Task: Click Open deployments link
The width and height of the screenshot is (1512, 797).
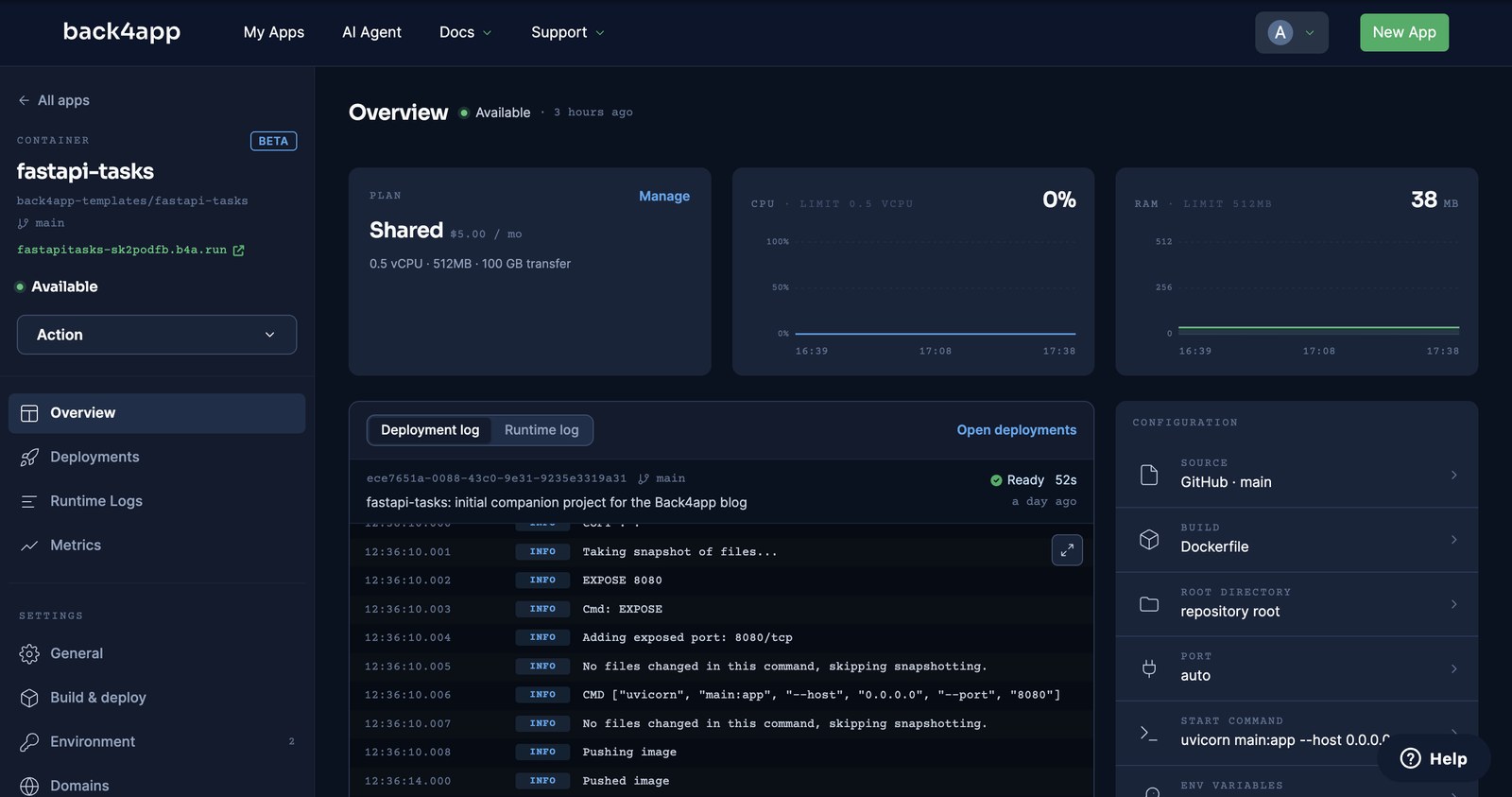Action: [1017, 430]
